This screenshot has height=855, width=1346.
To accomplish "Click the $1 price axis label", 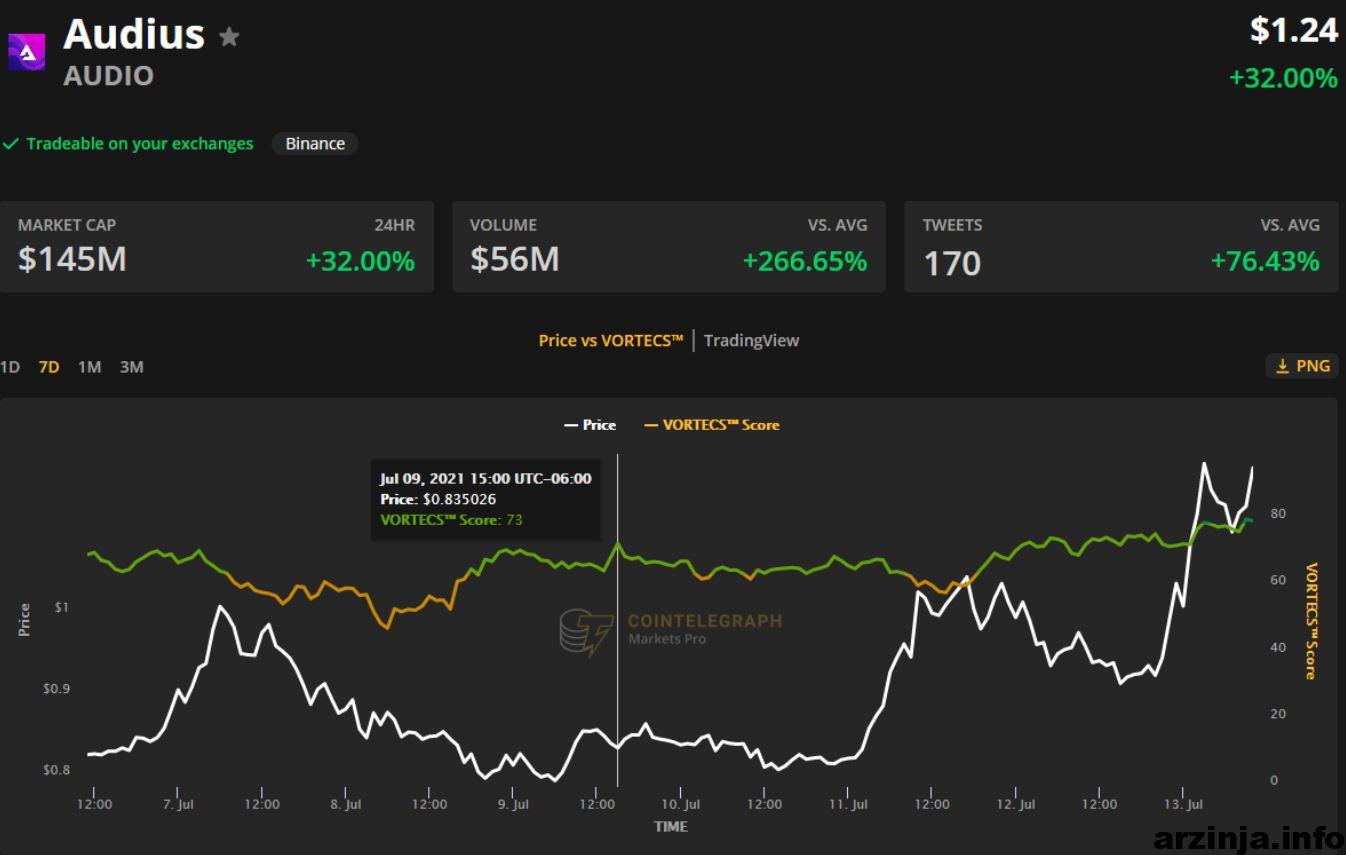I will pos(62,608).
